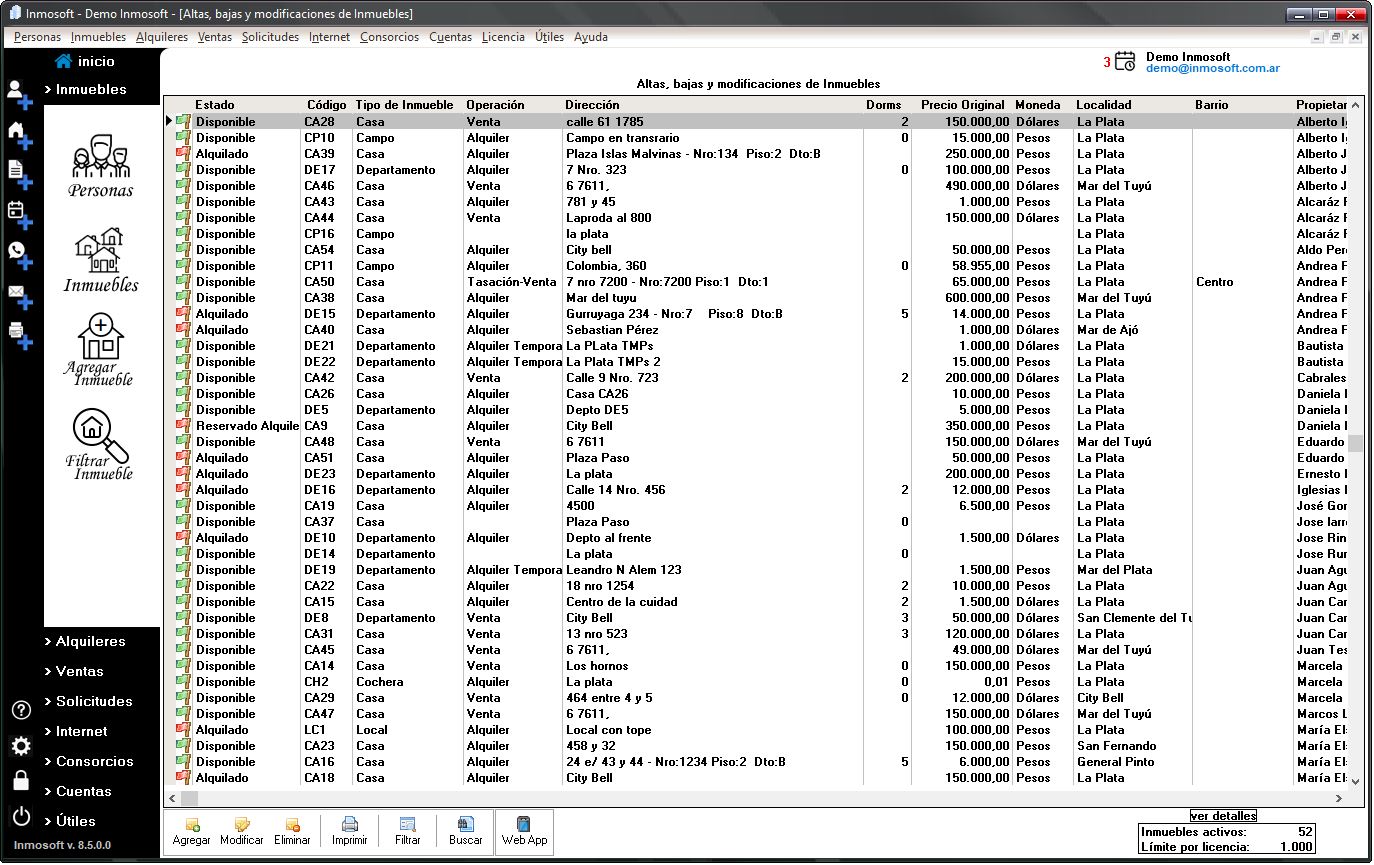Click the Buscar toolbar button
1374x865 pixels.
[466, 832]
